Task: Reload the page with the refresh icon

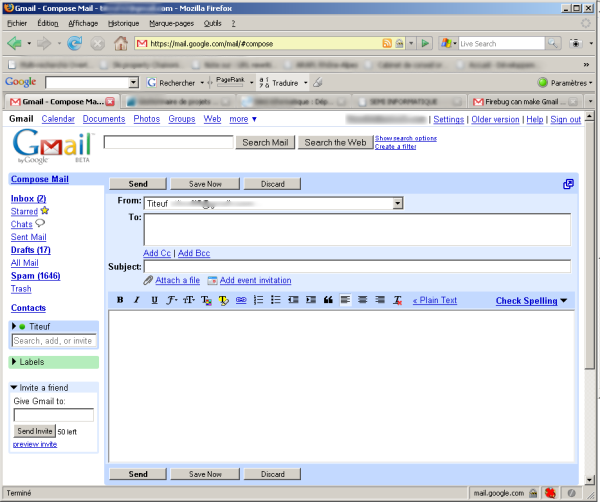Action: pyautogui.click(x=75, y=43)
